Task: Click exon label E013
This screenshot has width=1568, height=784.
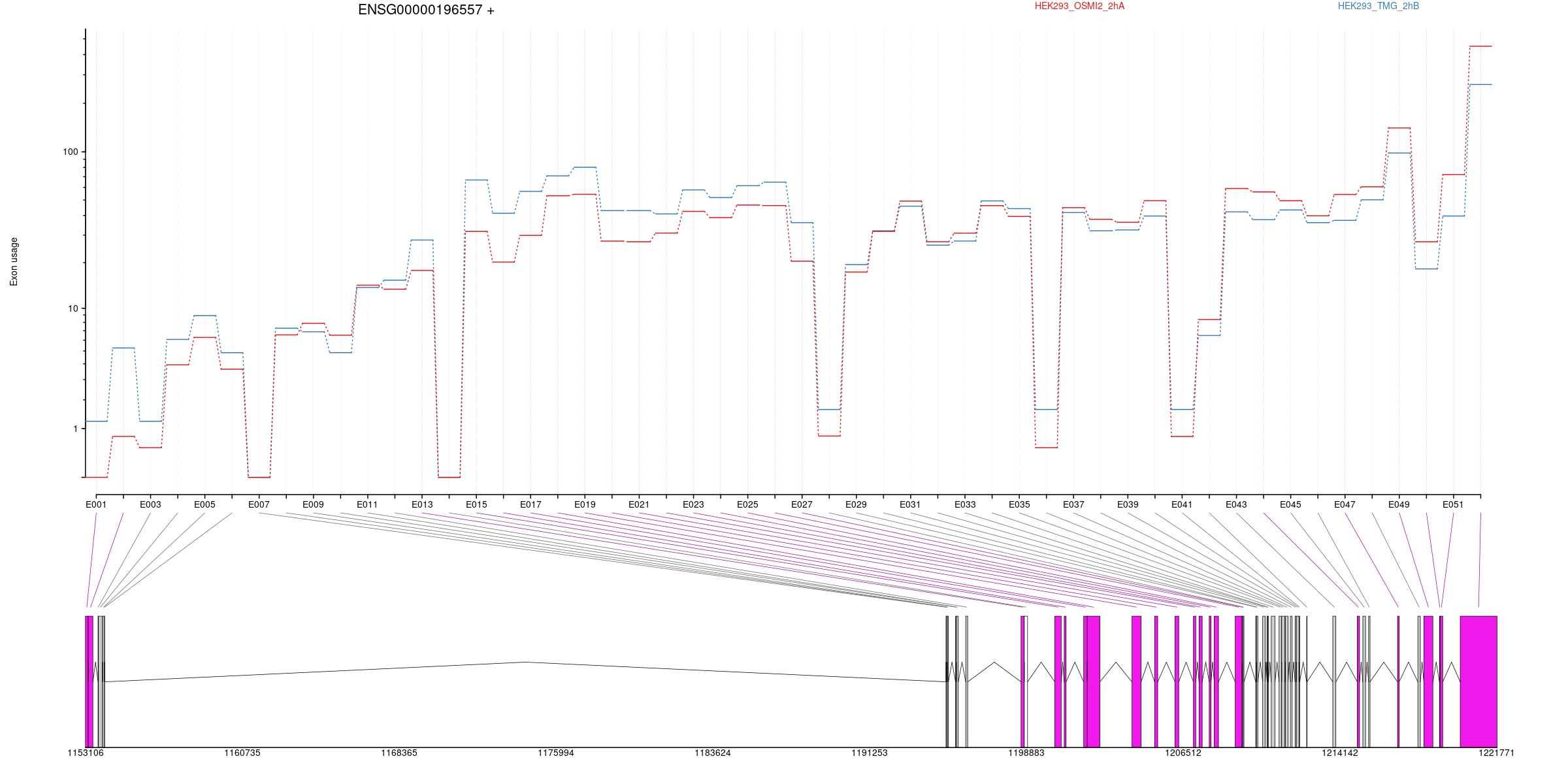Action: coord(422,504)
